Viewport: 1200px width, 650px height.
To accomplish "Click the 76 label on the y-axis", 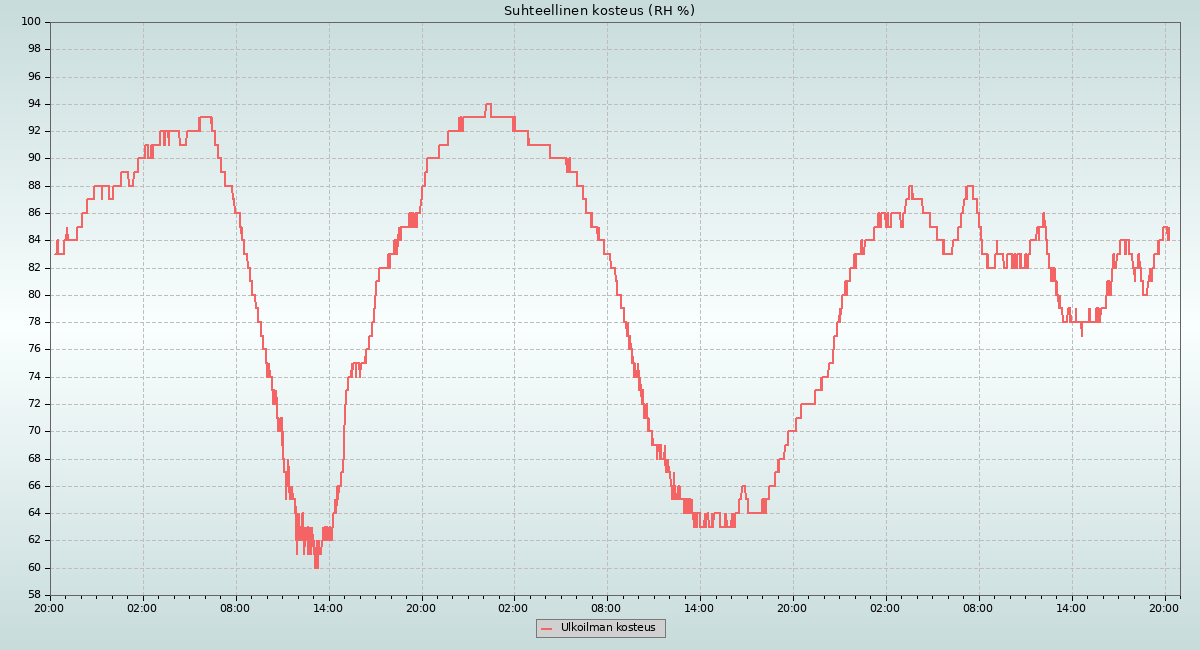I will tap(33, 349).
